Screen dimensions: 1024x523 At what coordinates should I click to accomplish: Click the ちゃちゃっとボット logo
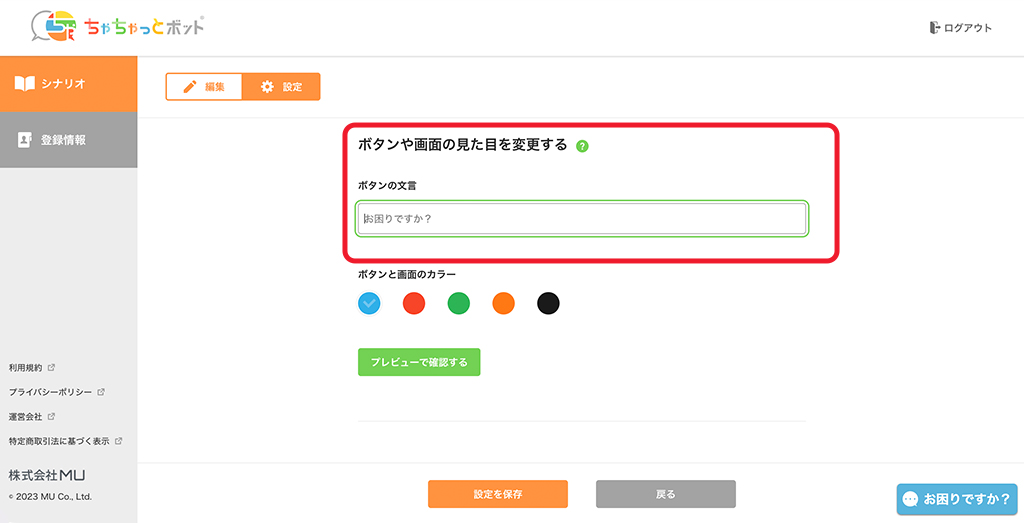point(118,26)
